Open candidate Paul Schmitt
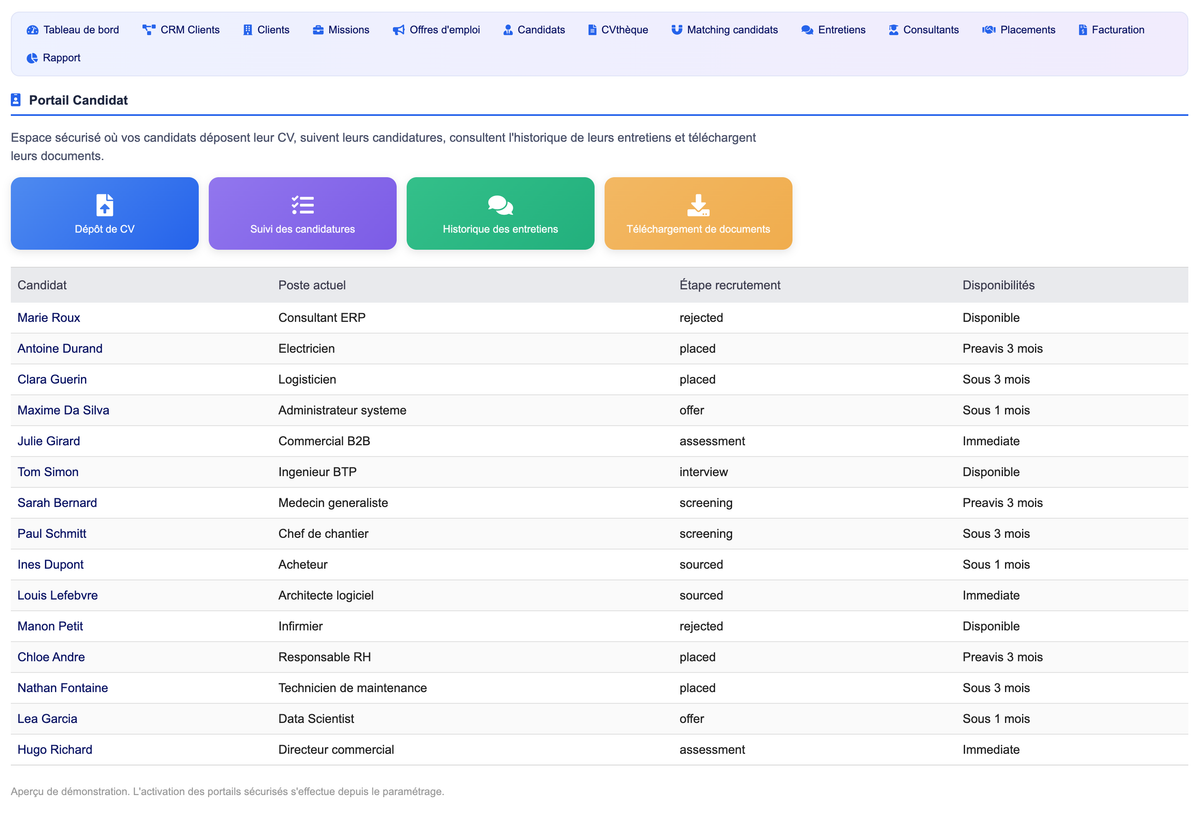 (52, 534)
